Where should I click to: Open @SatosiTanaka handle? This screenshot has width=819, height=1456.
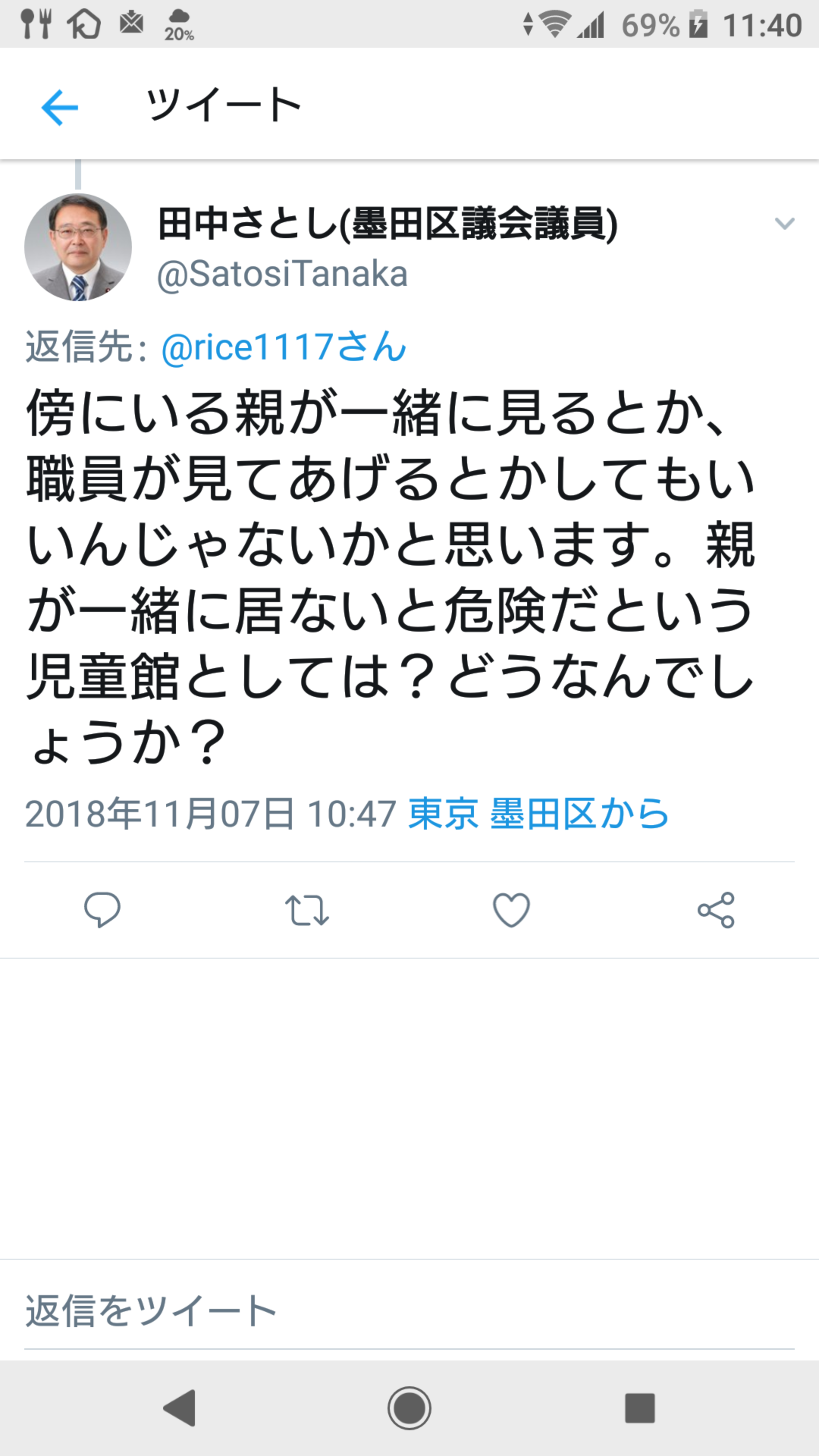(282, 275)
